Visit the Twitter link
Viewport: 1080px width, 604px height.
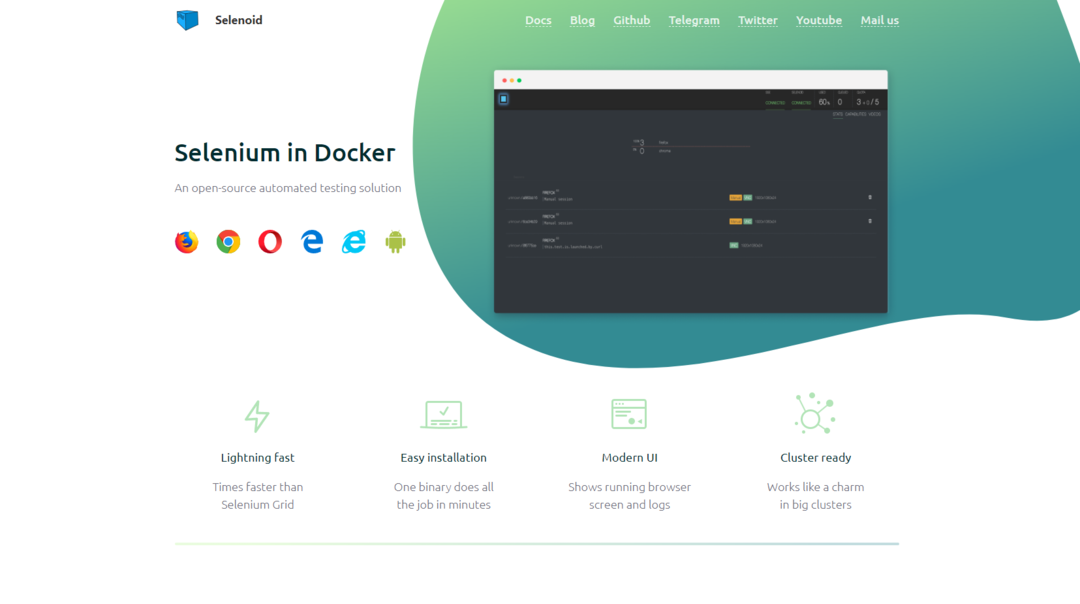tap(758, 21)
